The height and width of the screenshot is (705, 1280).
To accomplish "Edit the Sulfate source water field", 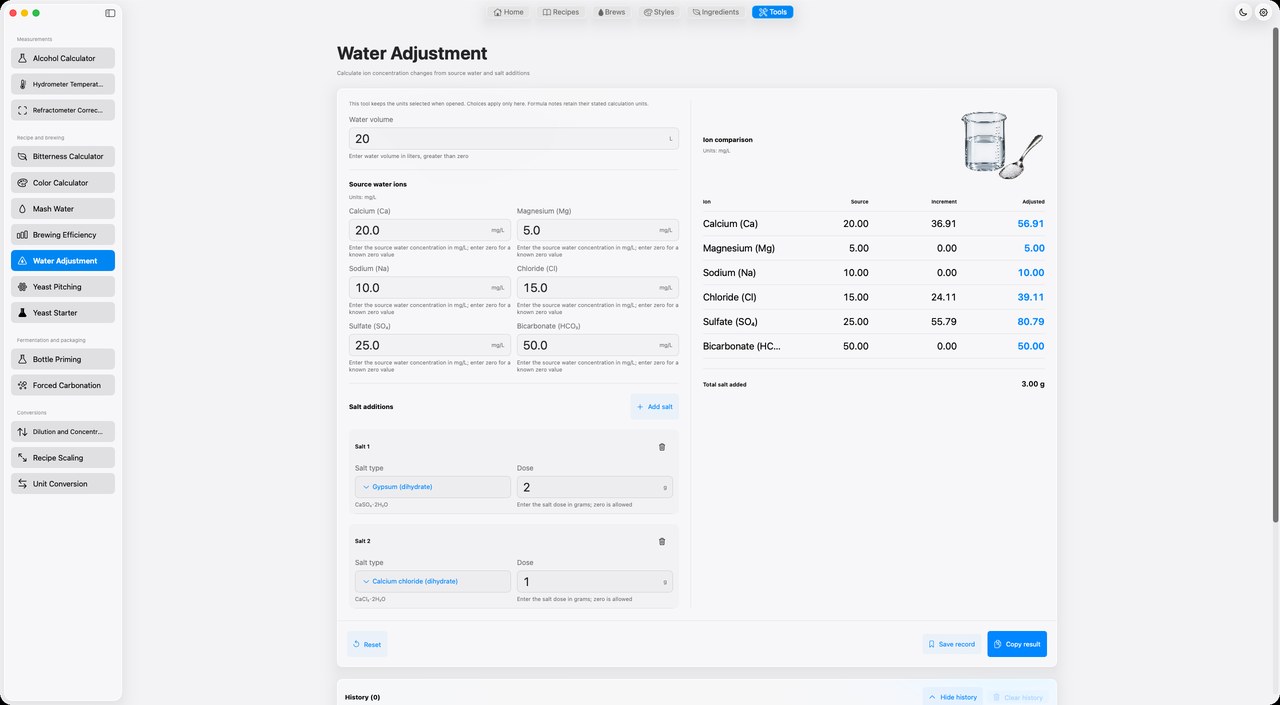I will [x=429, y=345].
